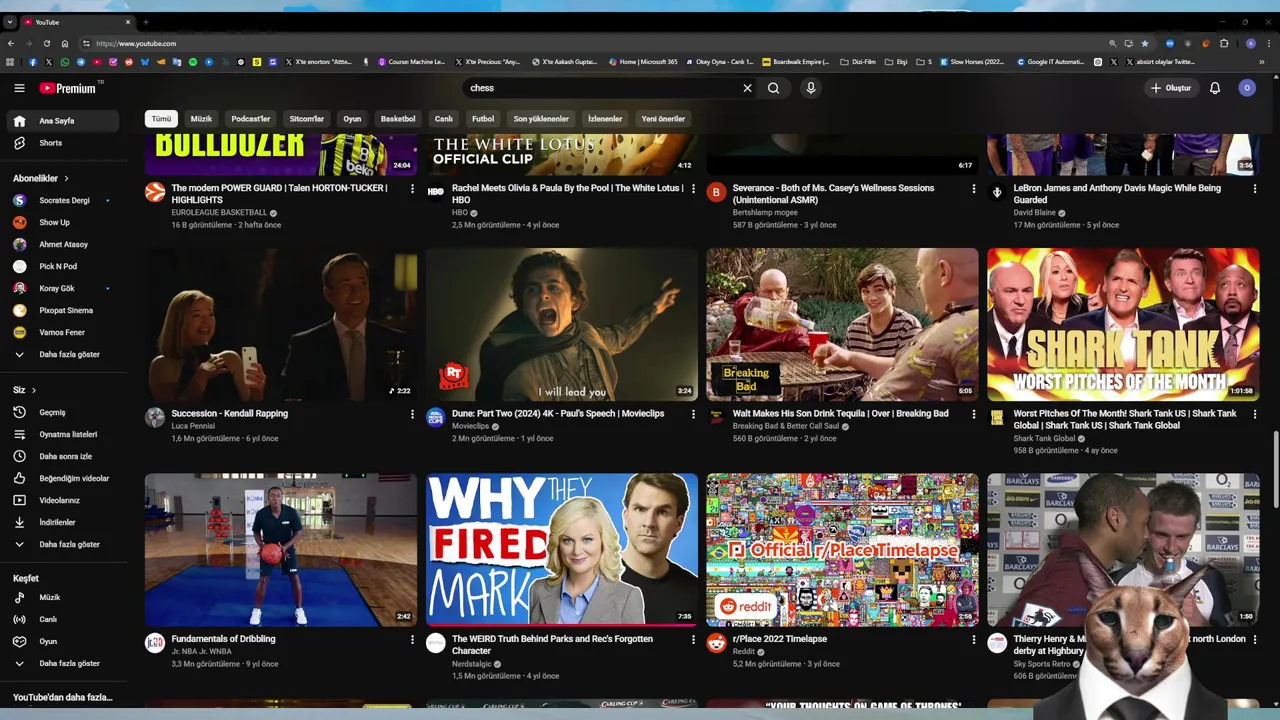Select the Podcast'ler filter chip
Viewport: 1280px width, 720px height.
click(251, 119)
